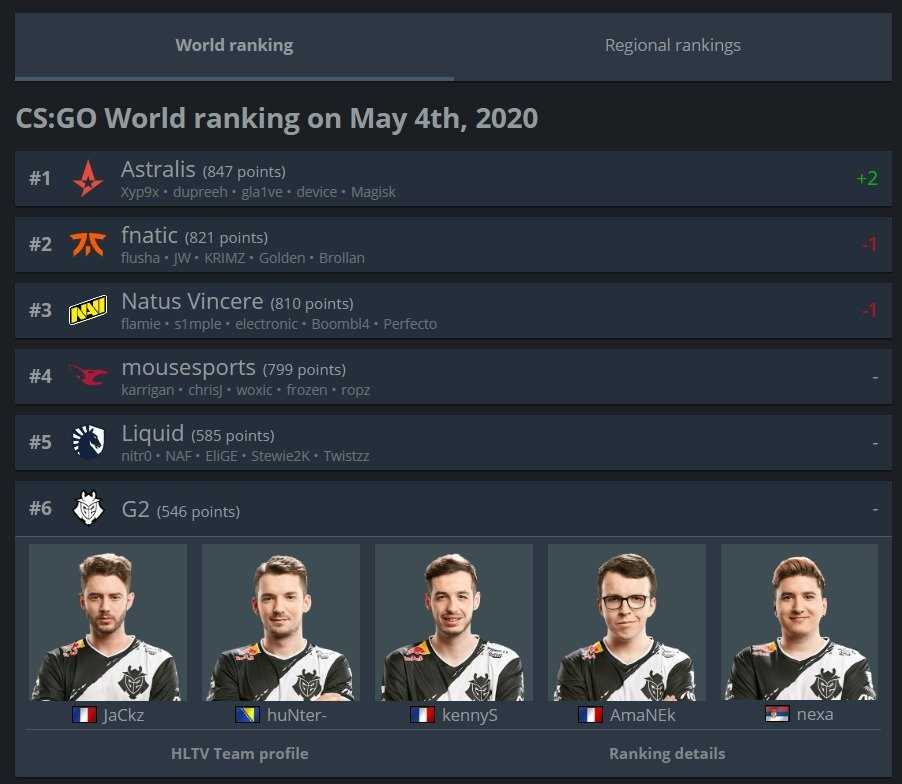902x784 pixels.
Task: Click the Bosnian flag beside huNter-
Action: coord(247,715)
